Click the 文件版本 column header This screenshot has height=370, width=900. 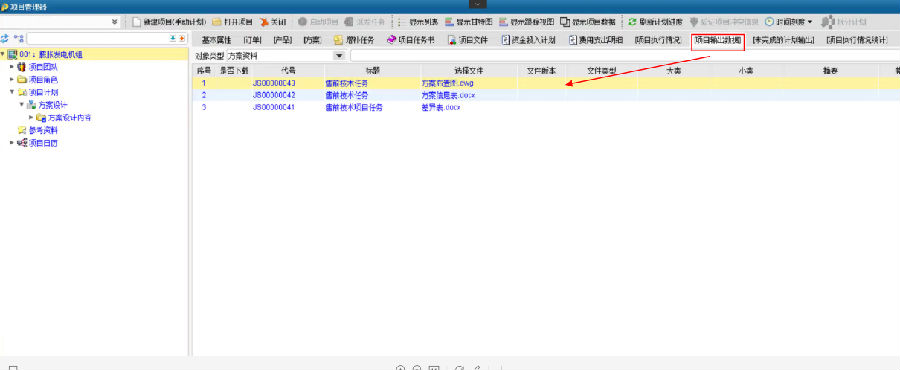click(x=541, y=71)
